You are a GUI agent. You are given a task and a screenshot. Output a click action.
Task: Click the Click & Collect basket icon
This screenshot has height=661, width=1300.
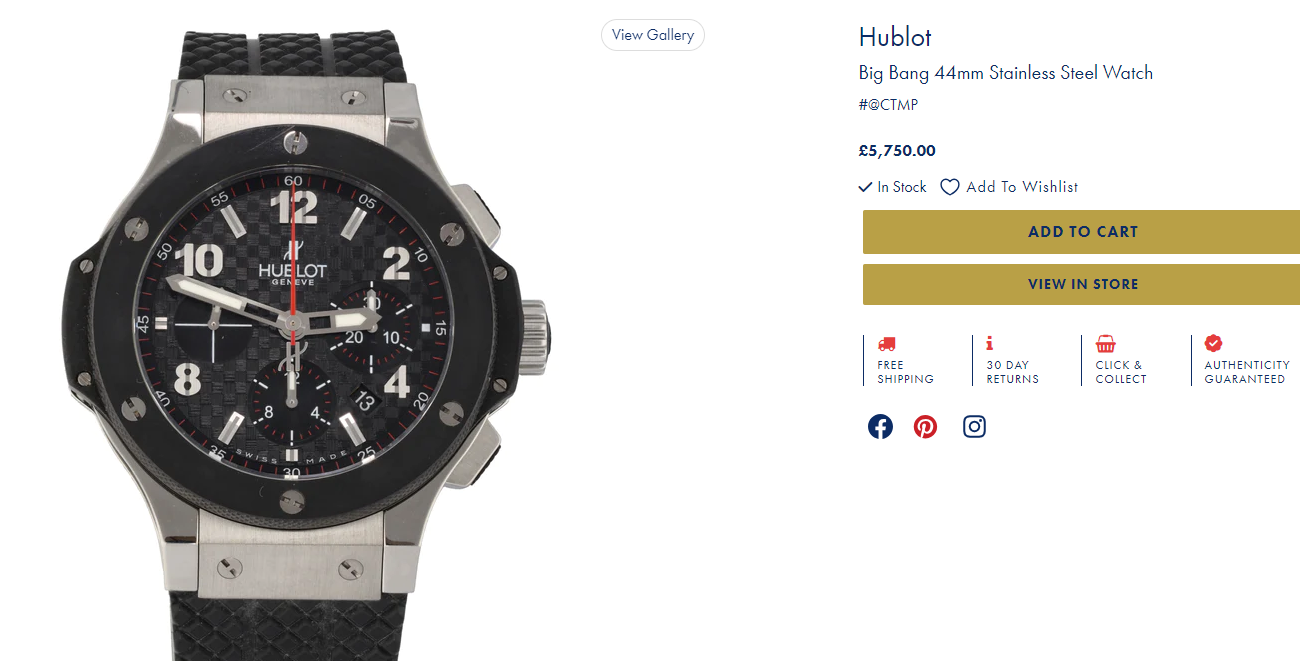pos(1105,344)
